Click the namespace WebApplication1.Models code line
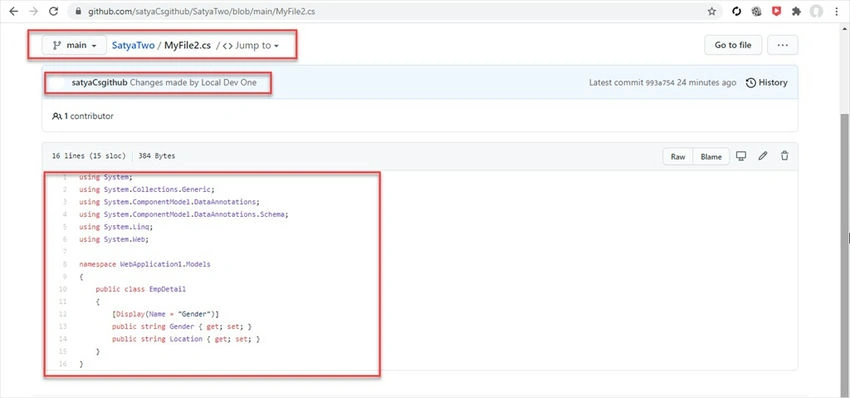This screenshot has width=850, height=398. point(145,265)
